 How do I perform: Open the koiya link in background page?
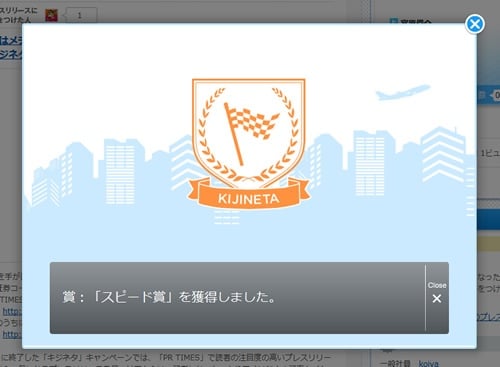[x=429, y=363]
